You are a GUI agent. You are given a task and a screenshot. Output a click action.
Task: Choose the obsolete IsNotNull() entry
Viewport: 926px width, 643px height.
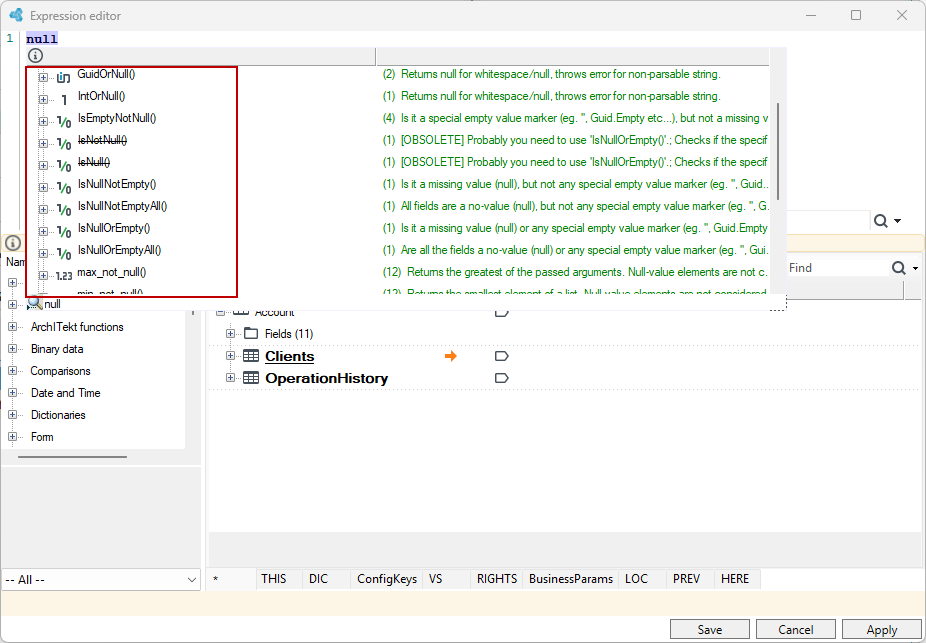[x=103, y=140]
